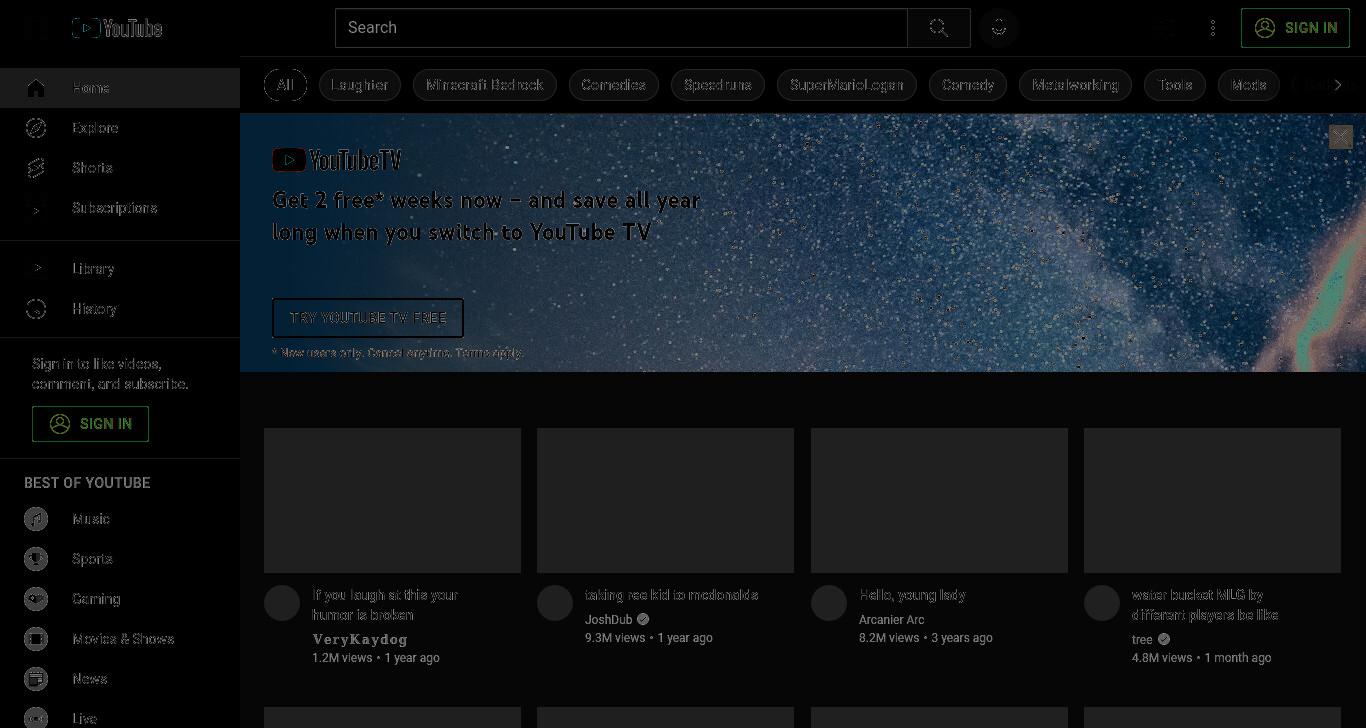Screen dimensions: 1366x728
Task: Select the Tools filter chip
Action: click(1175, 85)
